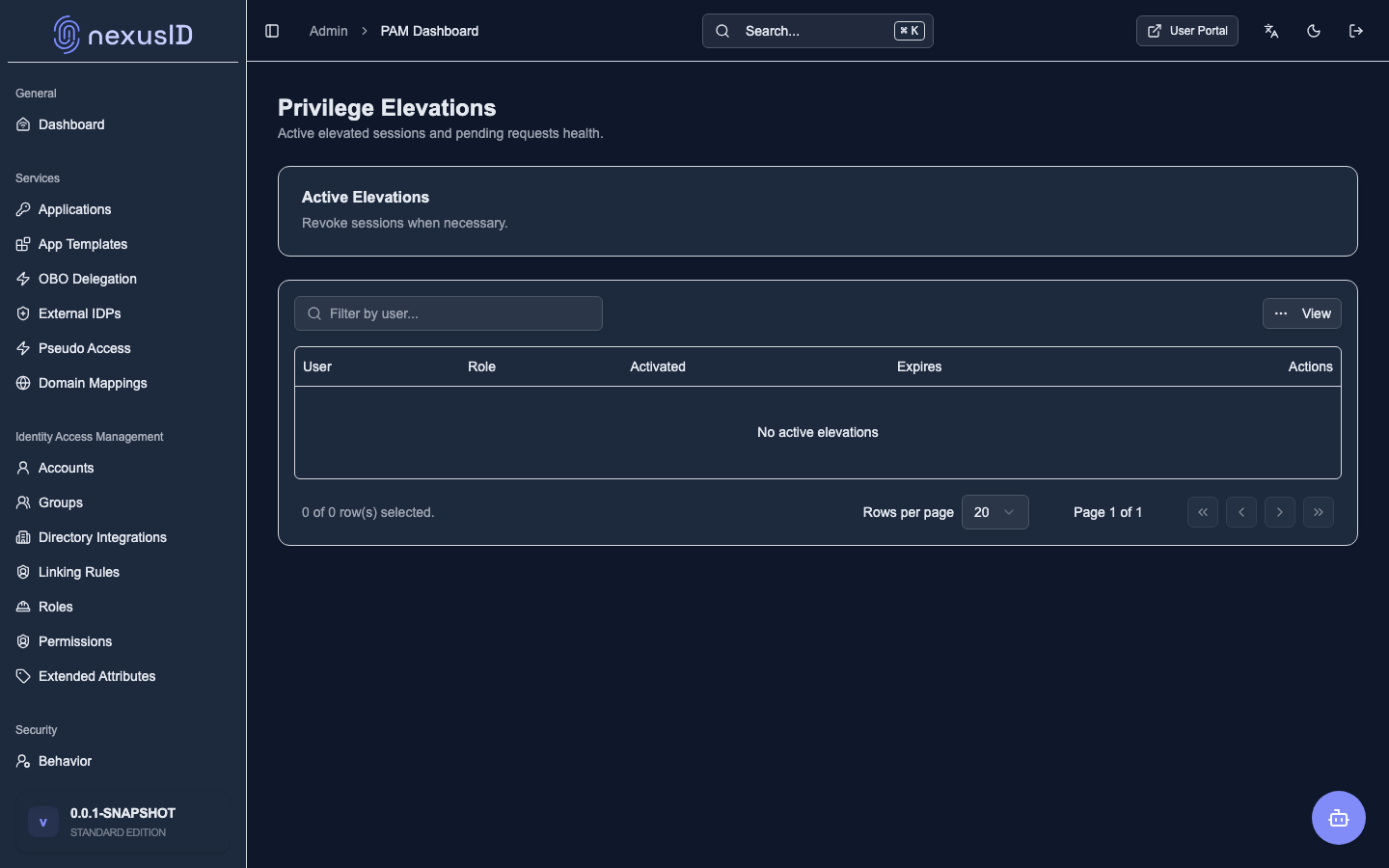This screenshot has width=1389, height=868.
Task: Click the Expires column header
Action: [x=919, y=366]
